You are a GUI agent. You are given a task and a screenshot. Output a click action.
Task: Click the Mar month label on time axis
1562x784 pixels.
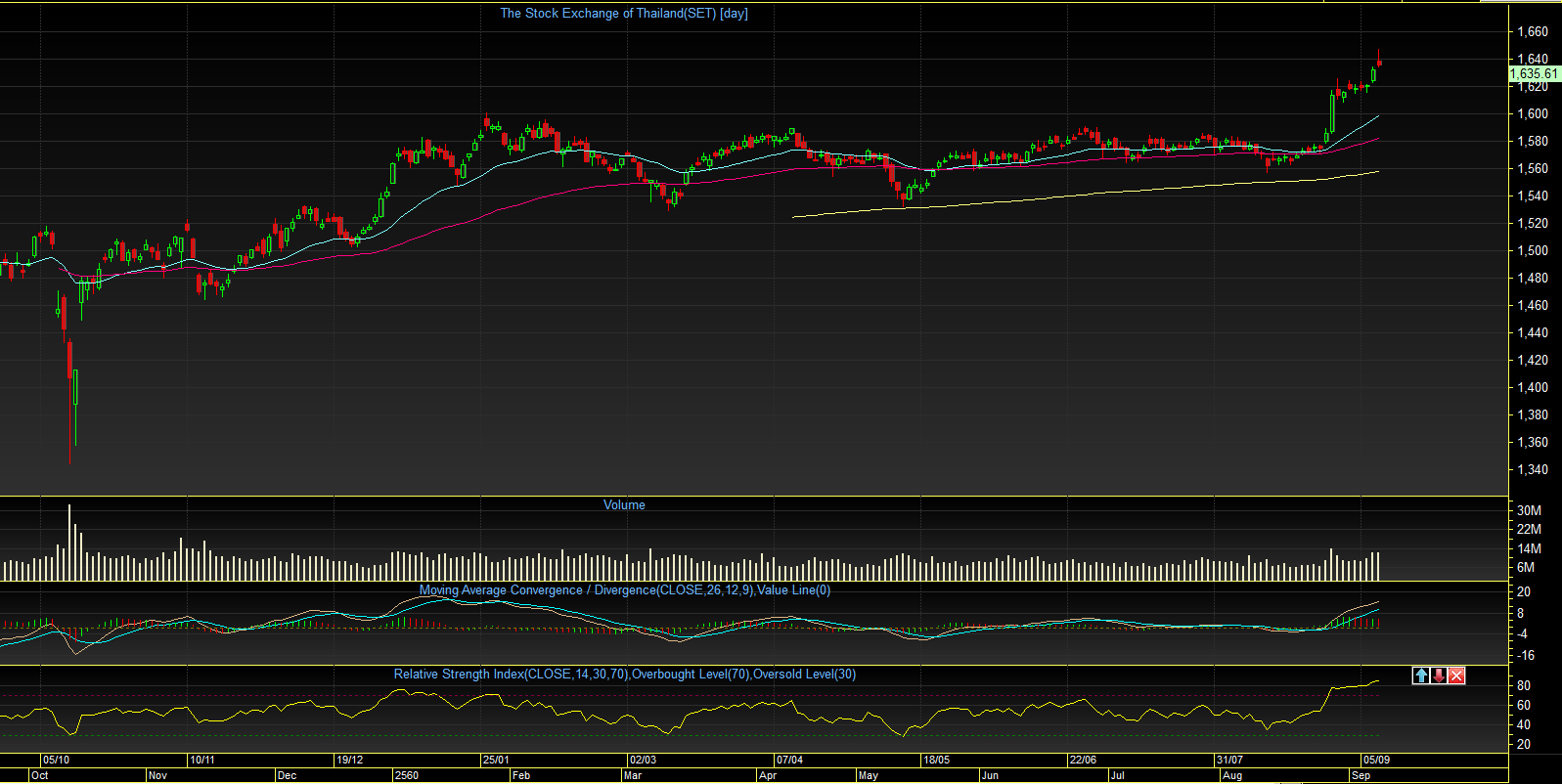[x=633, y=775]
